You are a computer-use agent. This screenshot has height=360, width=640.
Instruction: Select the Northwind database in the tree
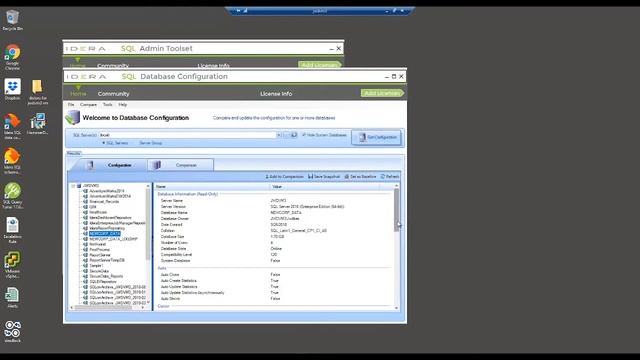pyautogui.click(x=98, y=244)
